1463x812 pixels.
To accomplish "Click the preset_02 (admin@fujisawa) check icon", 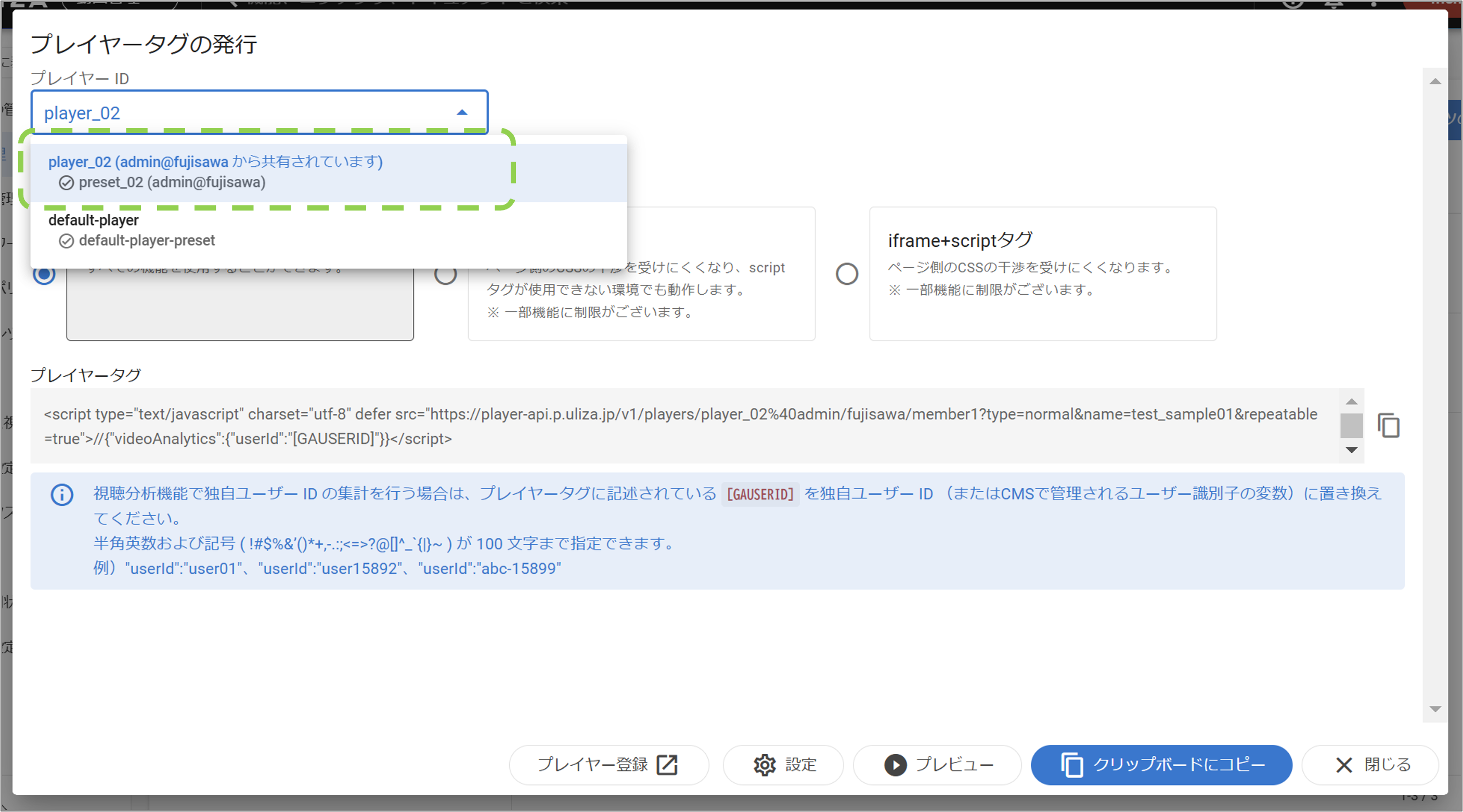I will [67, 183].
